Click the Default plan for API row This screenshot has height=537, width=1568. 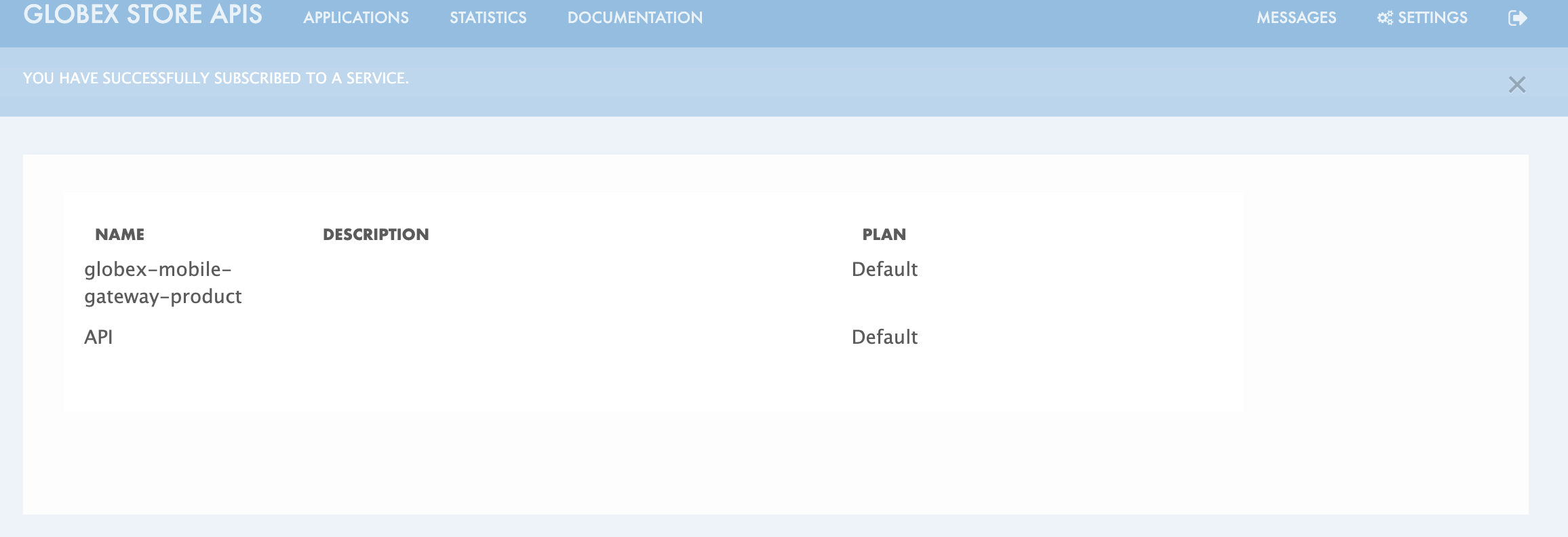point(884,337)
